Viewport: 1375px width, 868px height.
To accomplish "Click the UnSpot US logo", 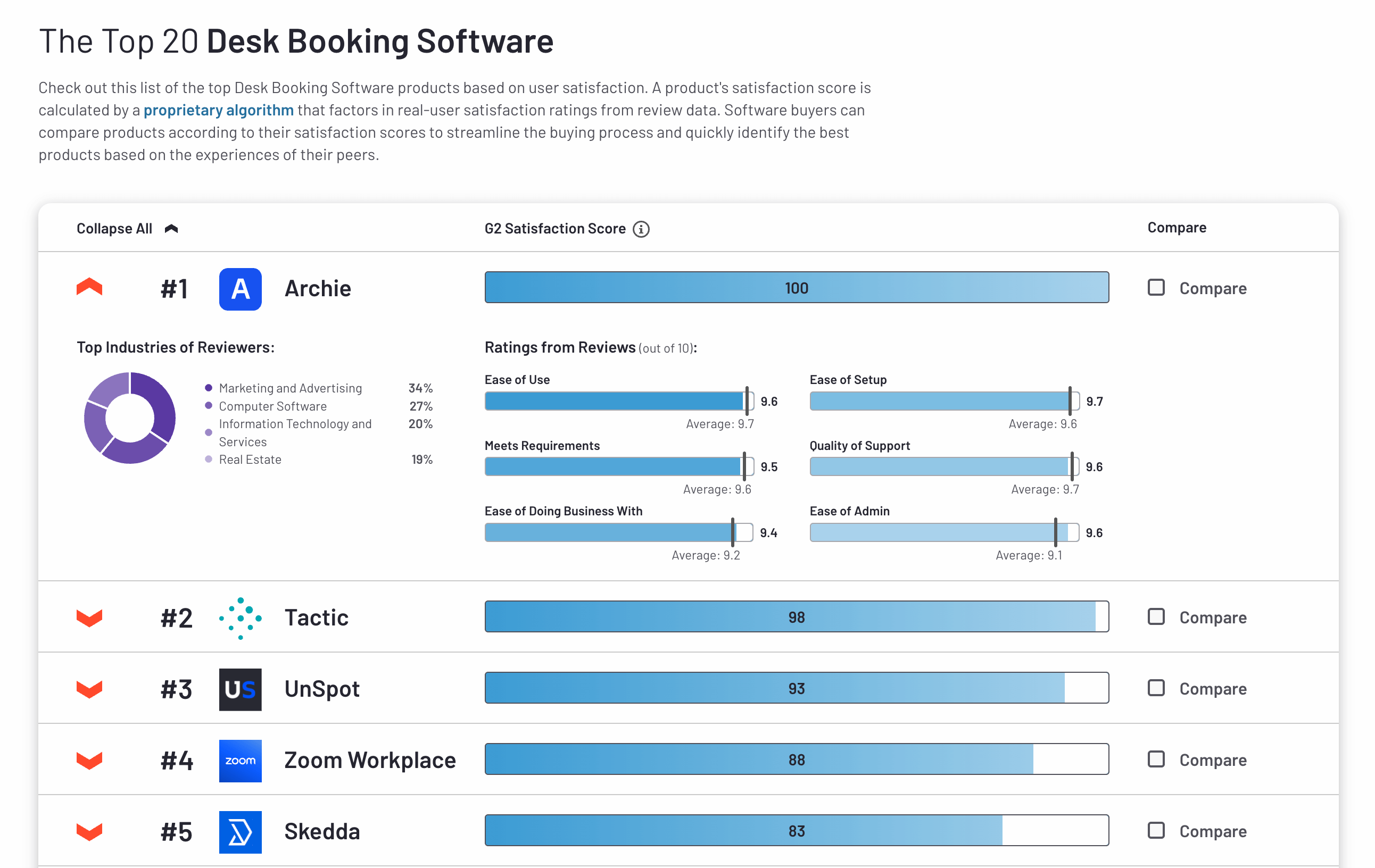I will coord(240,689).
